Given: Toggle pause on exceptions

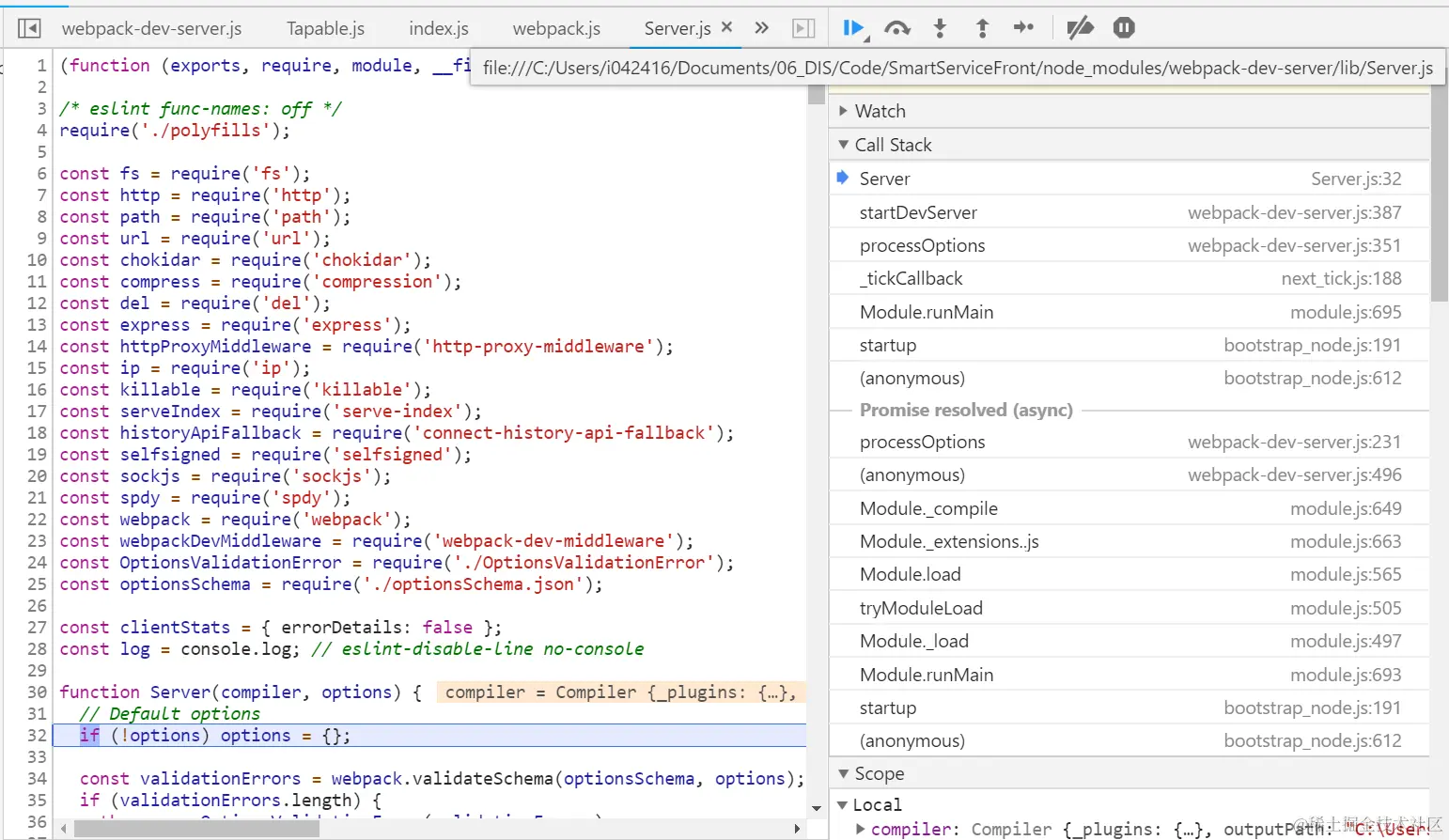Looking at the screenshot, I should click(x=1124, y=28).
